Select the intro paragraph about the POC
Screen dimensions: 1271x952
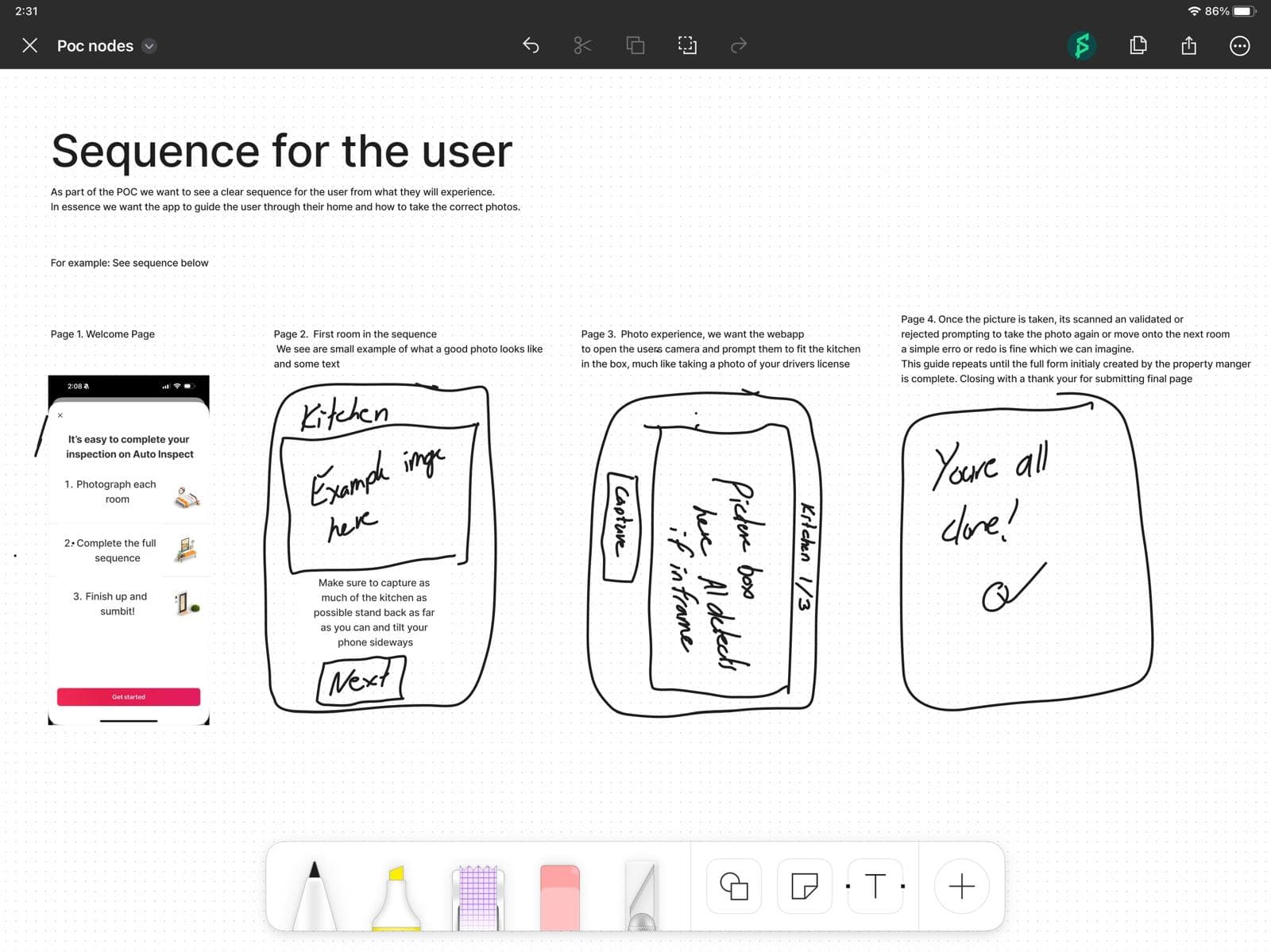tap(285, 199)
